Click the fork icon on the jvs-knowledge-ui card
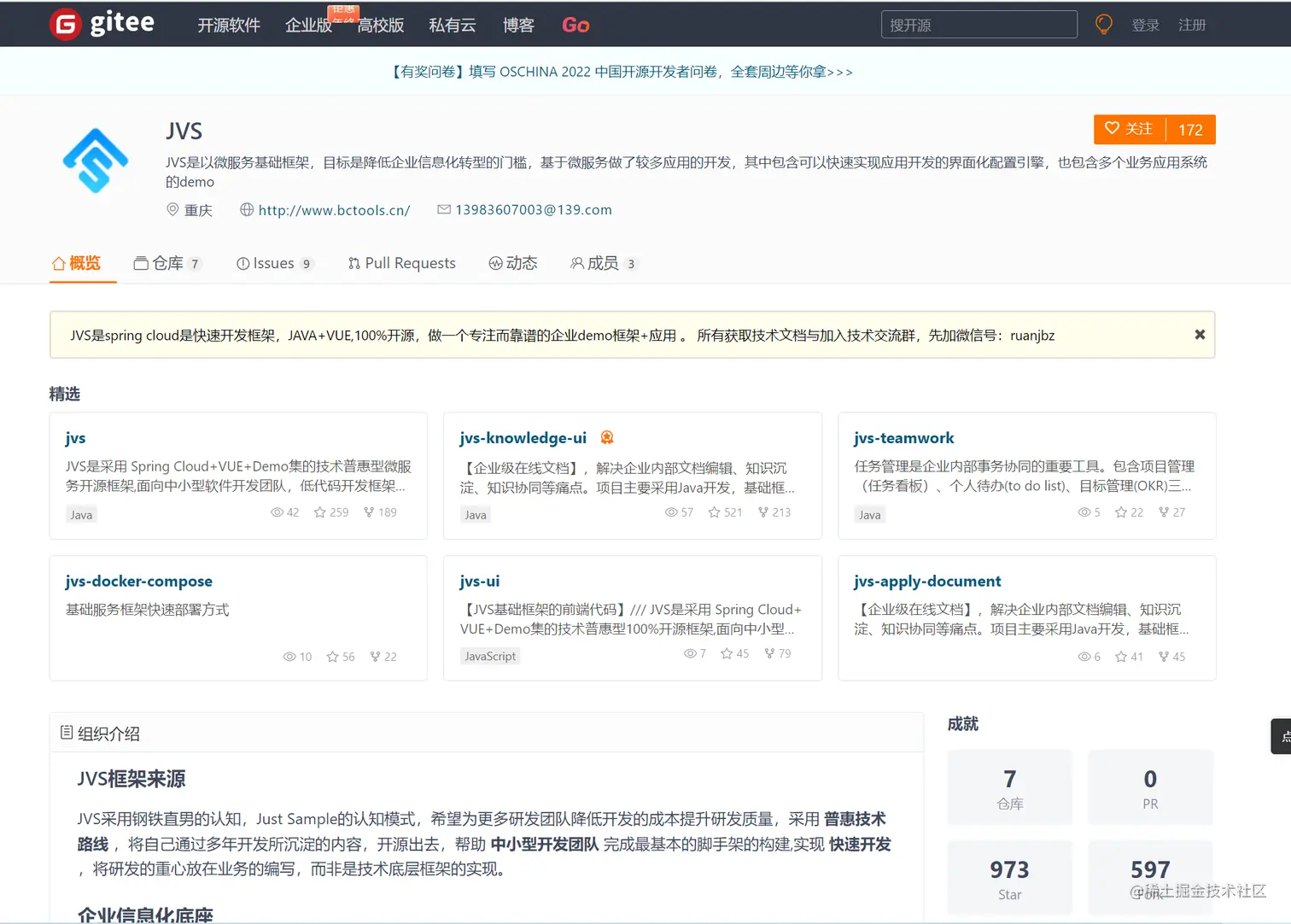 [x=763, y=512]
